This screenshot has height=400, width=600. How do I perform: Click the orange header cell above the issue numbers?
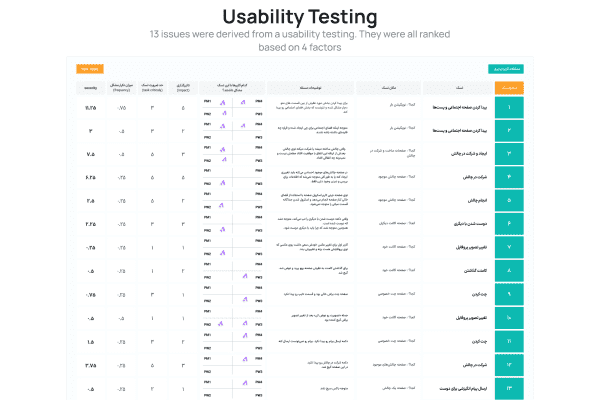pyautogui.click(x=509, y=88)
